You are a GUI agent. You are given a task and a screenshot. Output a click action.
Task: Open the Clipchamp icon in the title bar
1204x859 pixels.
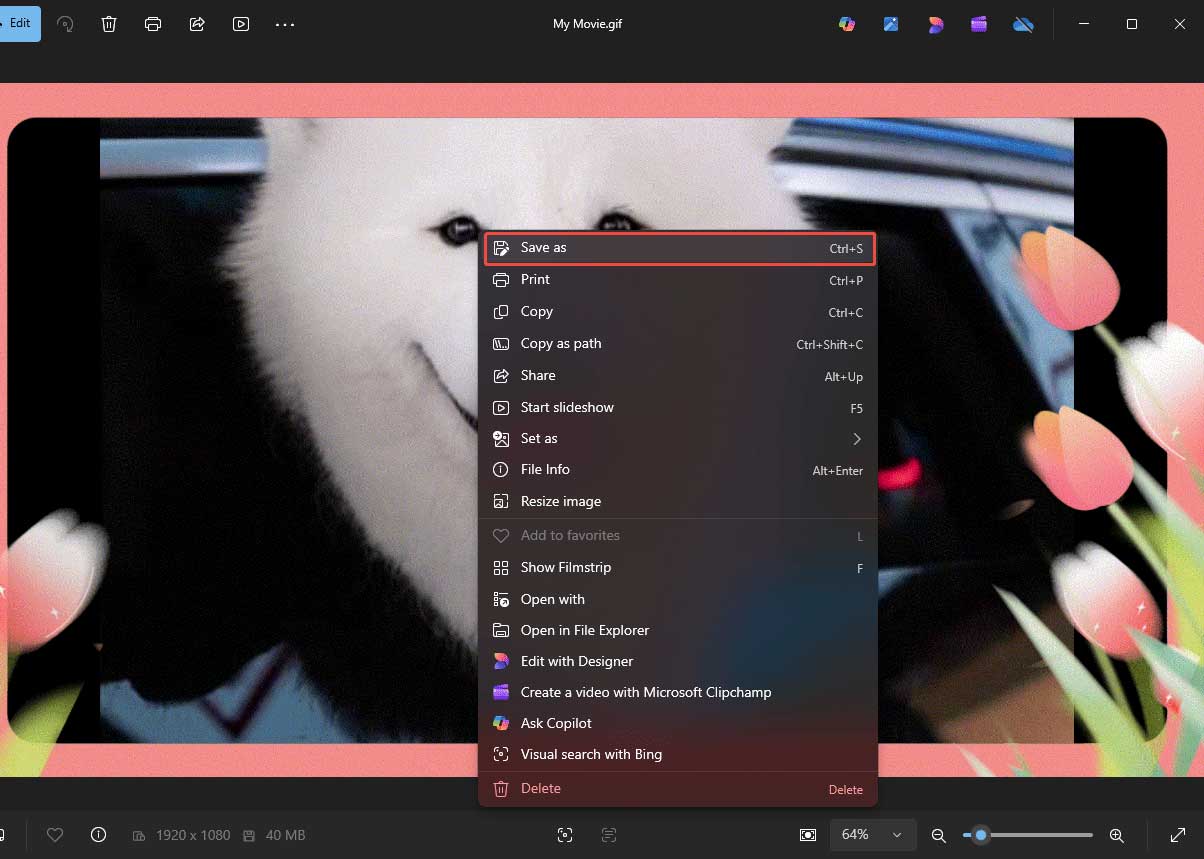coord(979,24)
